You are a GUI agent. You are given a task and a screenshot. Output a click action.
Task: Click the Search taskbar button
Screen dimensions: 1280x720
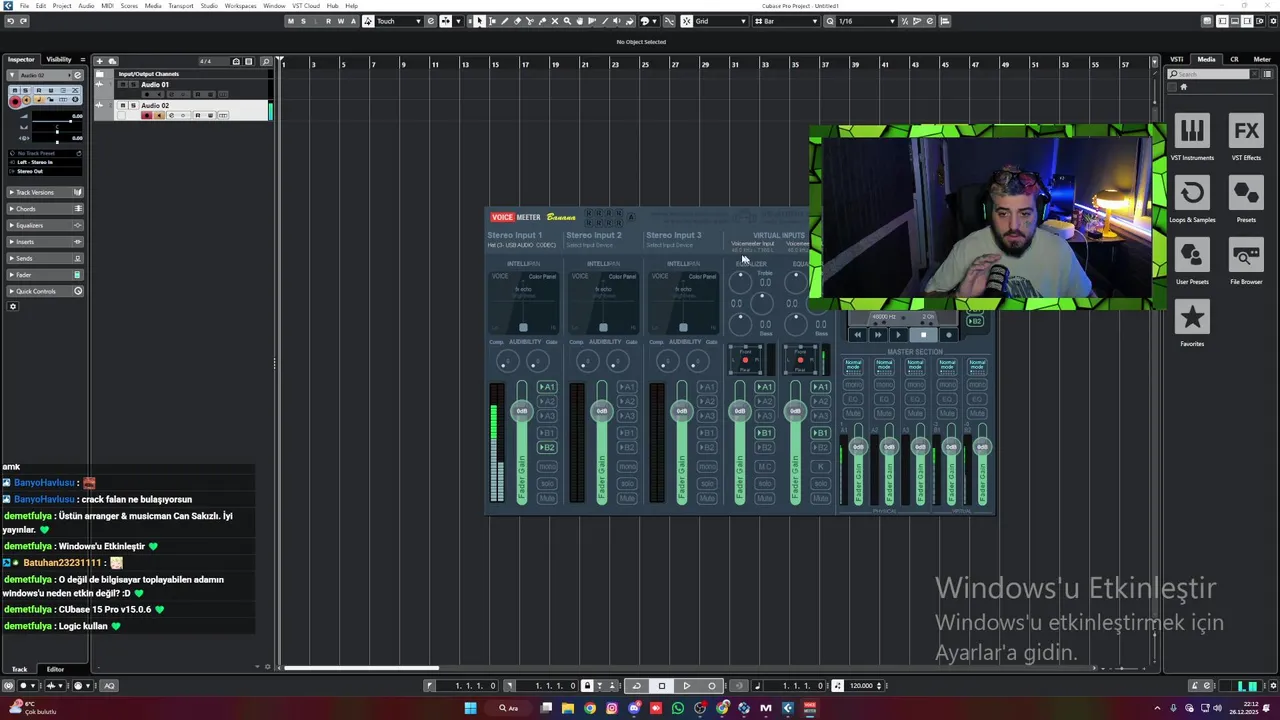(x=508, y=708)
